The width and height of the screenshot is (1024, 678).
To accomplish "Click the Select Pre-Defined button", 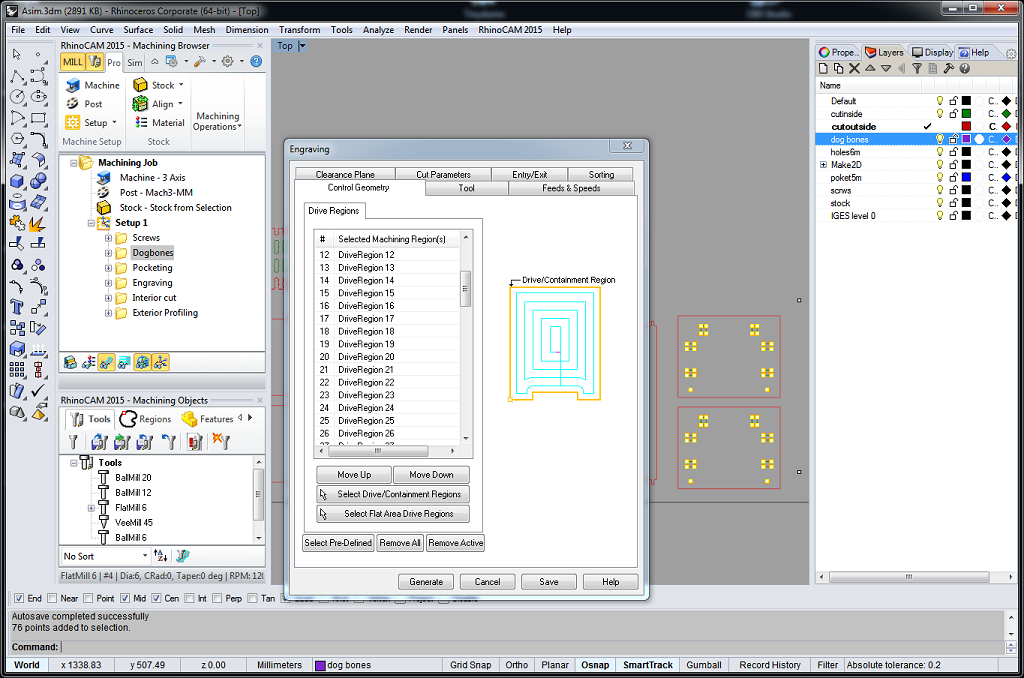I will pos(338,543).
